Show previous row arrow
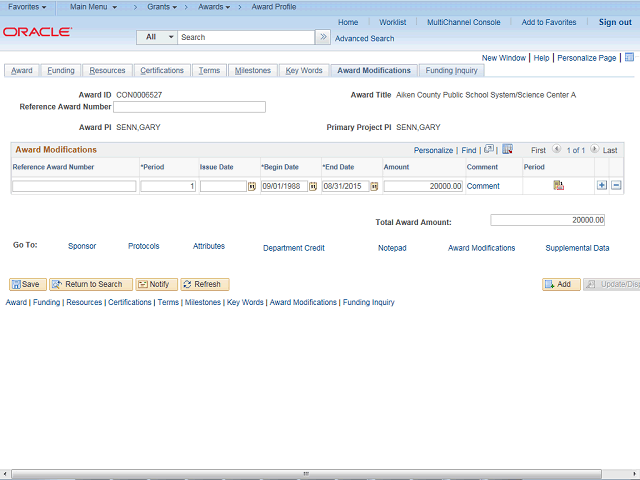This screenshot has height=480, width=640. (556, 149)
